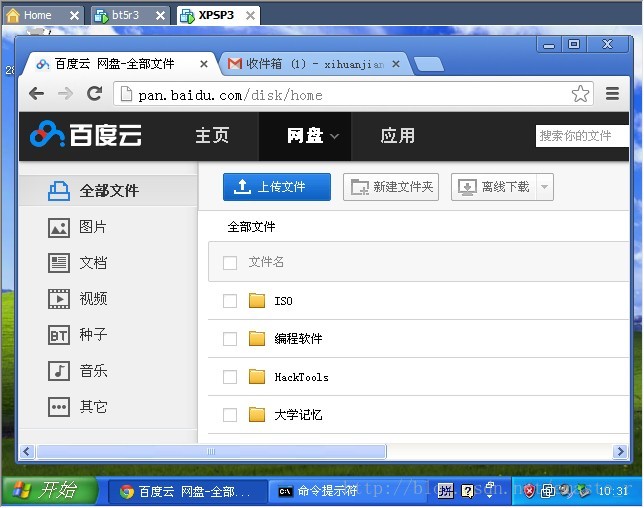Click the browser forward arrow
Image resolution: width=644 pixels, height=508 pixels.
click(65, 94)
